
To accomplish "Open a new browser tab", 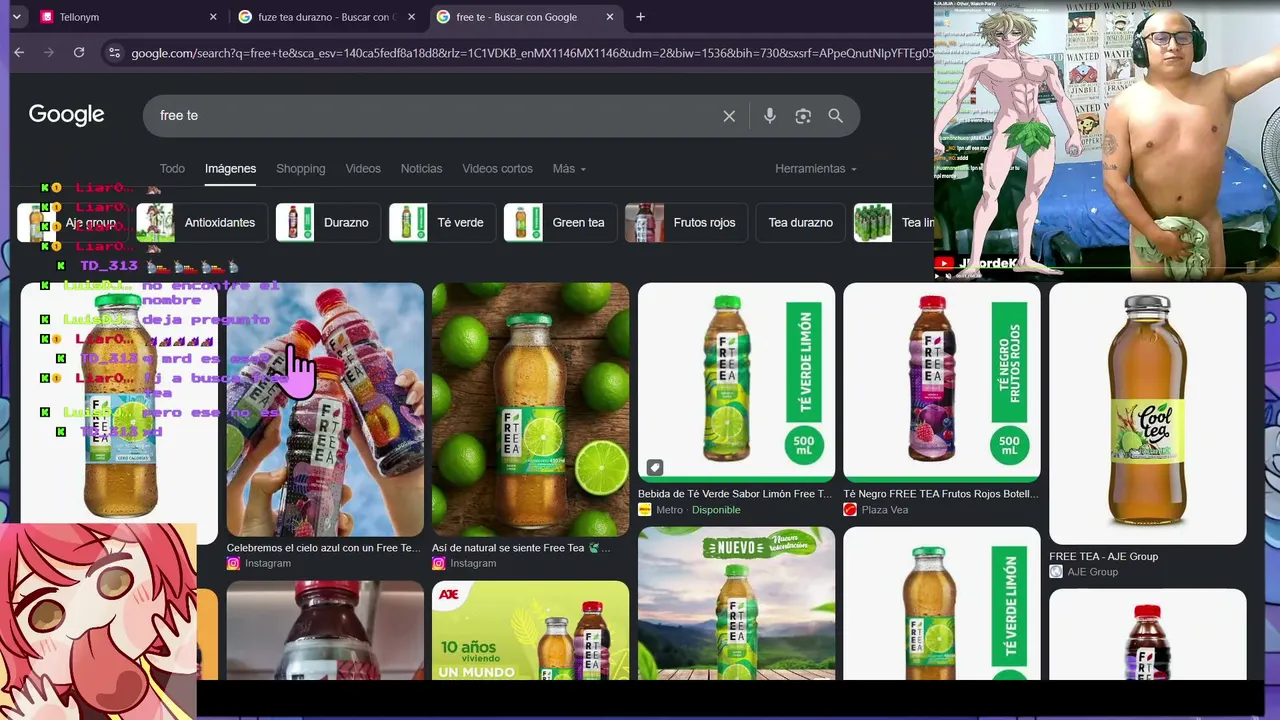I will (640, 17).
